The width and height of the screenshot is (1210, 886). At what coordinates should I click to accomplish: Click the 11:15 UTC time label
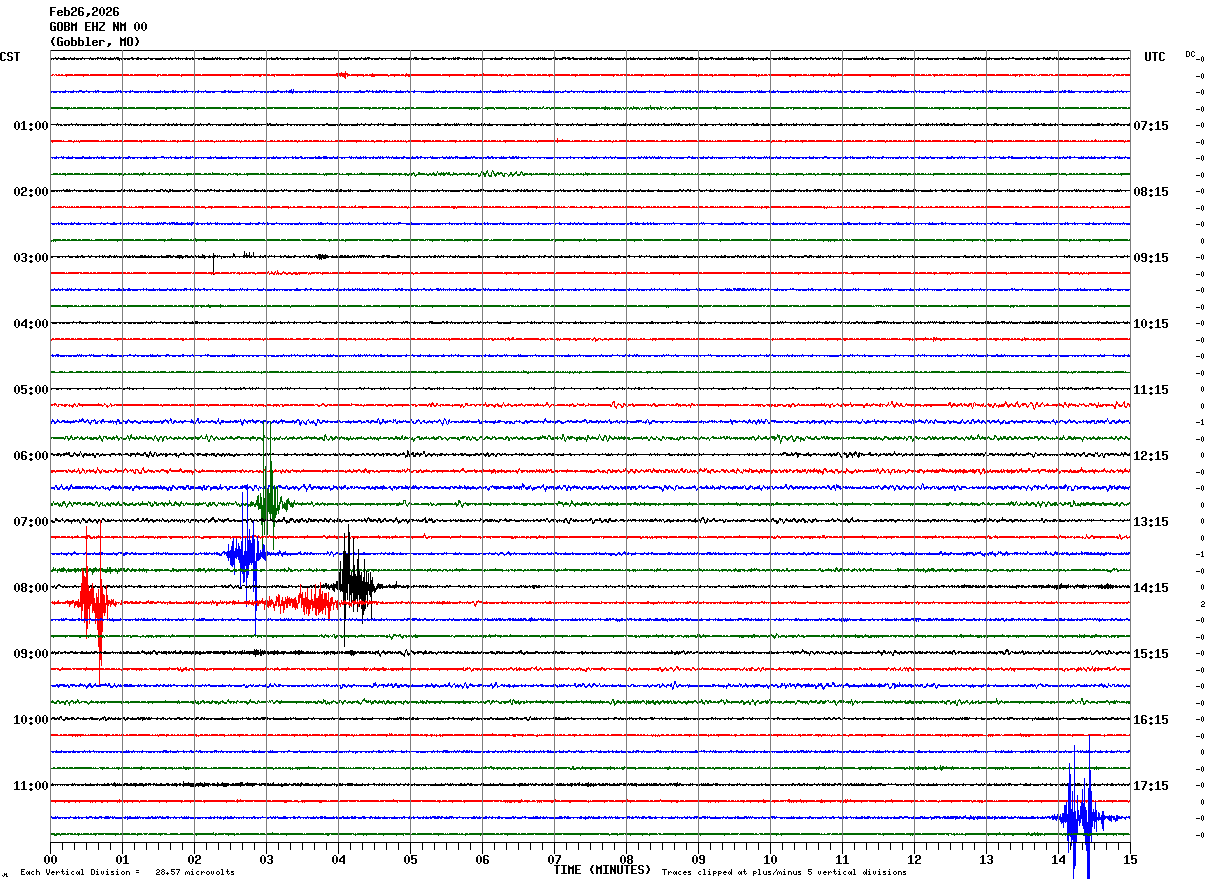1151,390
